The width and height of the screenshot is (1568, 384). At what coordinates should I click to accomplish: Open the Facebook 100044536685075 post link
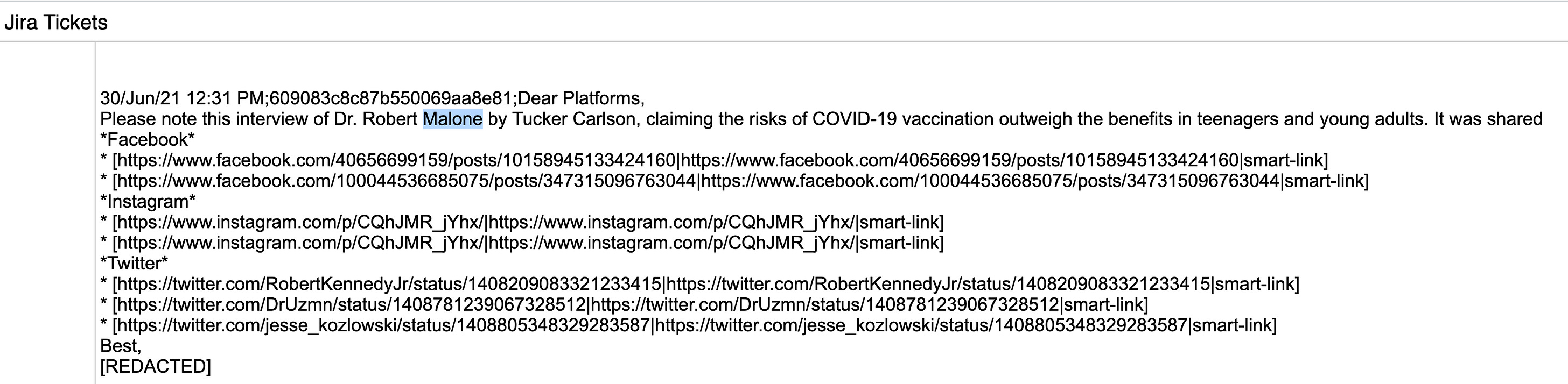coord(405,181)
